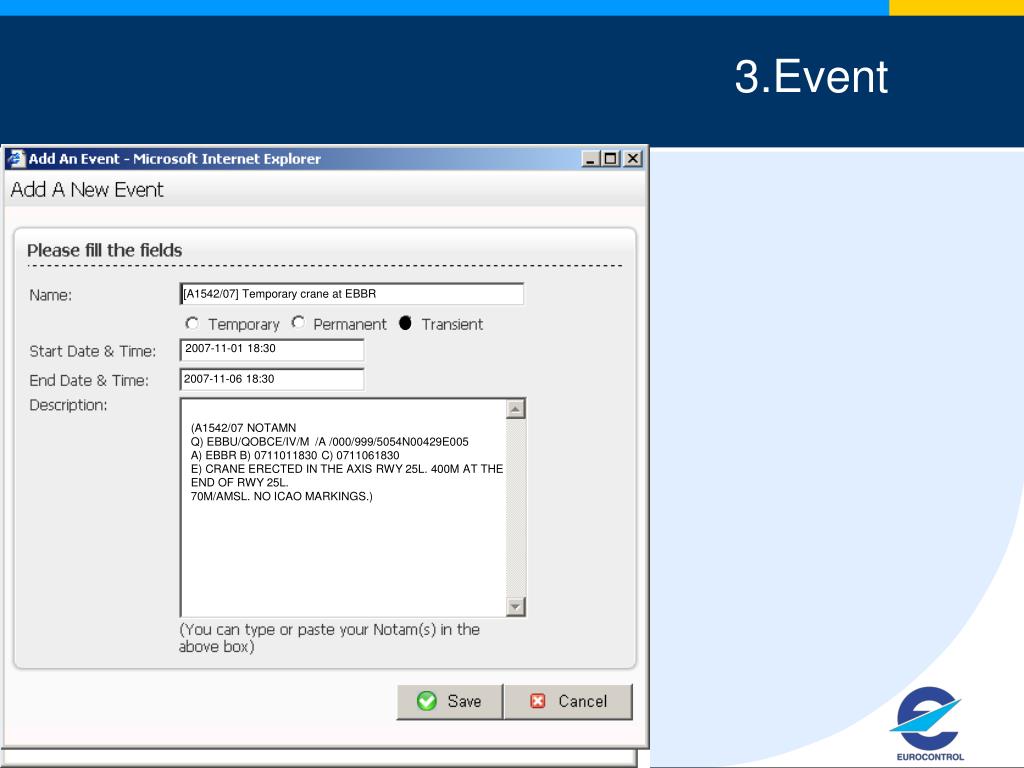Click the Internet Explorer icon in title bar
This screenshot has width=1024, height=768.
pos(16,159)
